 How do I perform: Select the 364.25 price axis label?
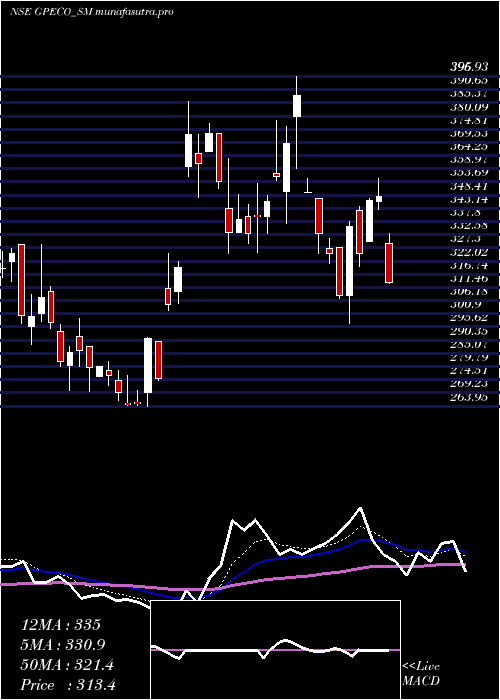click(x=469, y=146)
